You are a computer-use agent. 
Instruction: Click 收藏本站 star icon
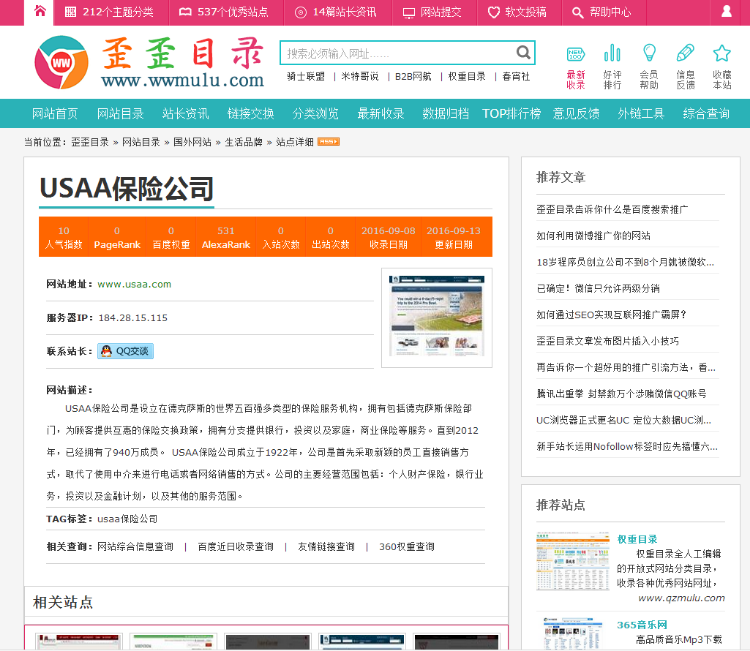tap(722, 67)
